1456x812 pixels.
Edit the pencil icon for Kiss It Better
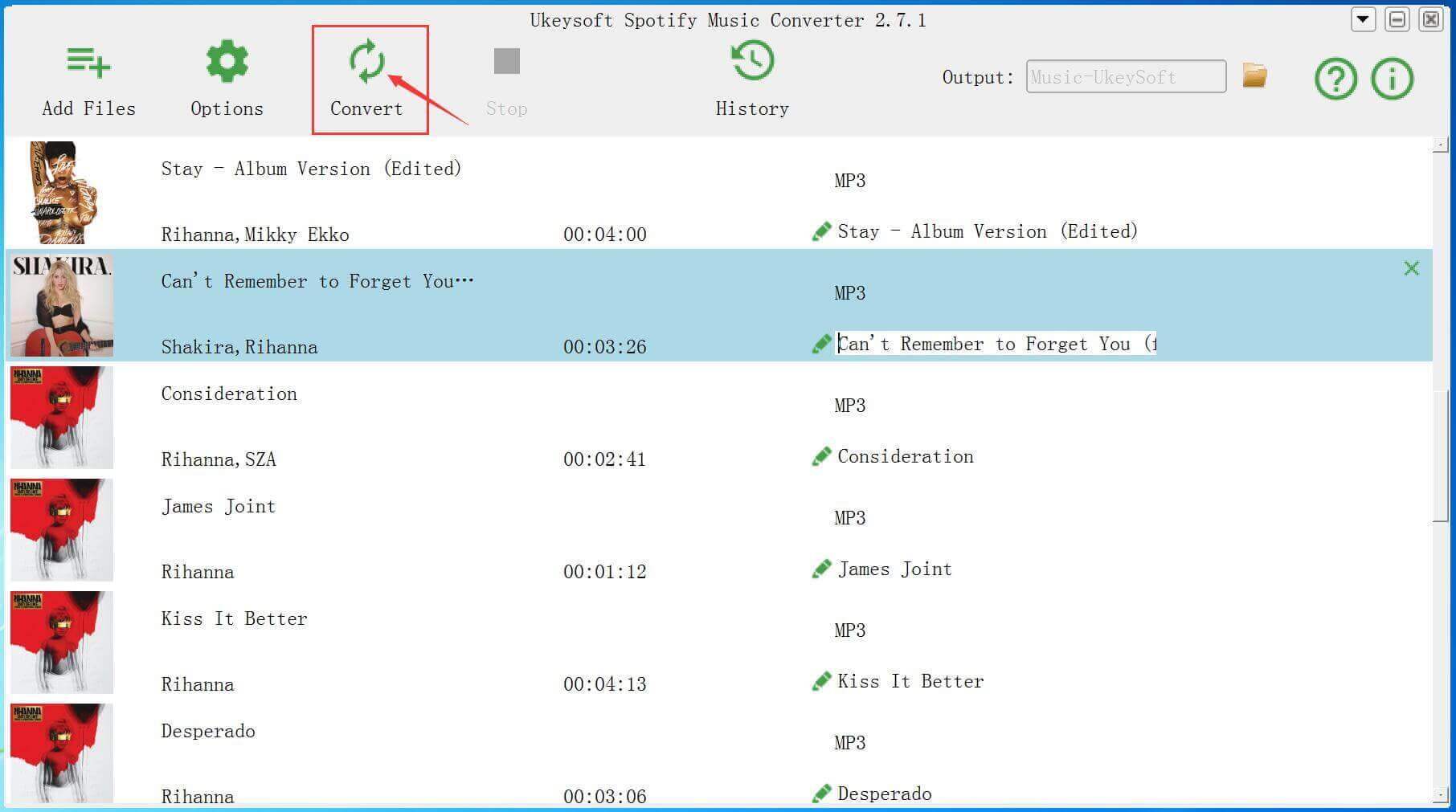821,682
